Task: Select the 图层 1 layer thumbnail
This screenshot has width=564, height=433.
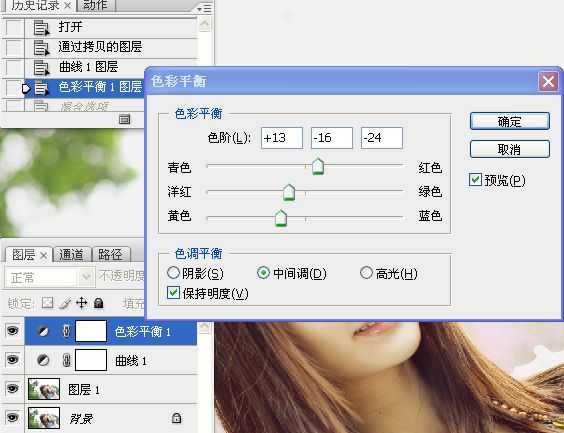Action: click(44, 389)
